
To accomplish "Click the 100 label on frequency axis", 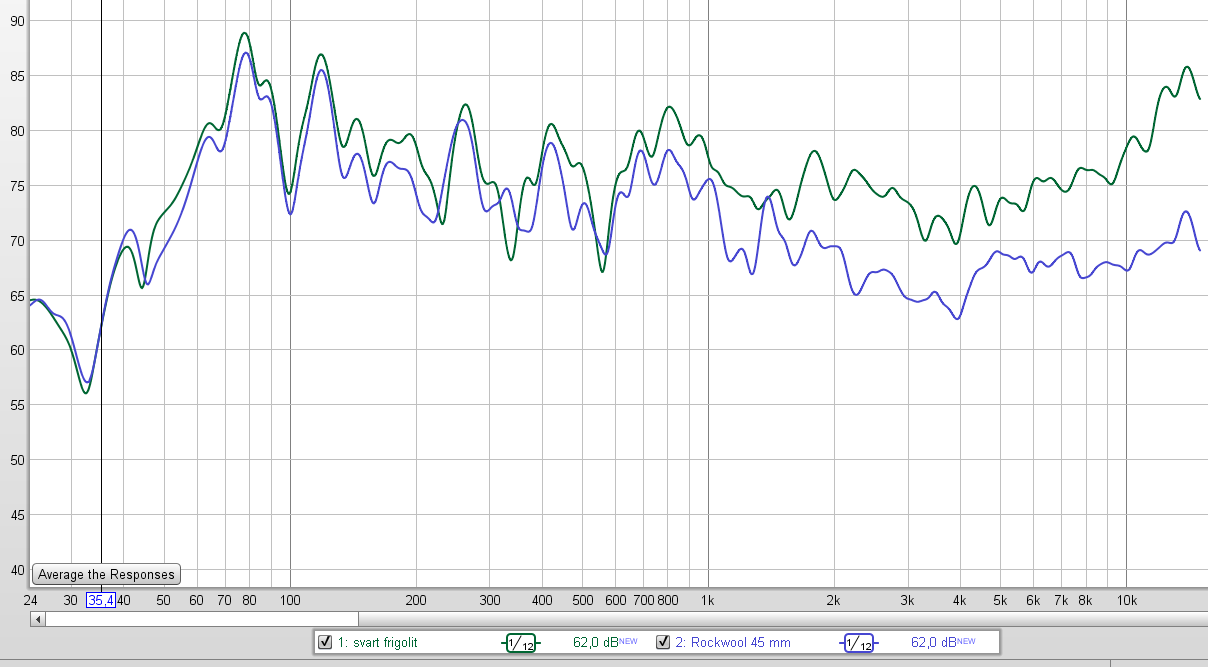I will click(290, 600).
